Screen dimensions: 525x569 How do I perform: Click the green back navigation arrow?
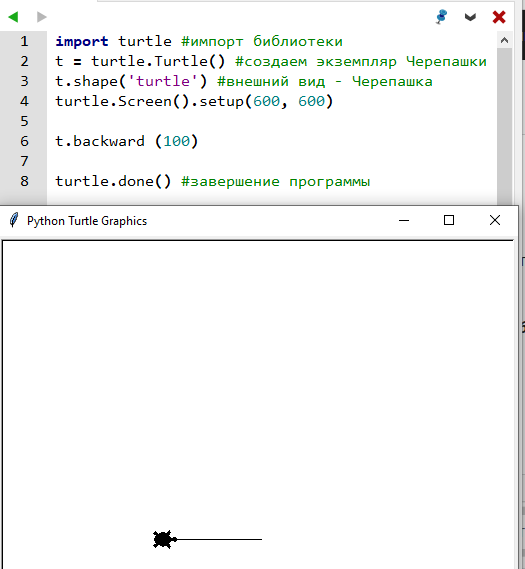[13, 17]
